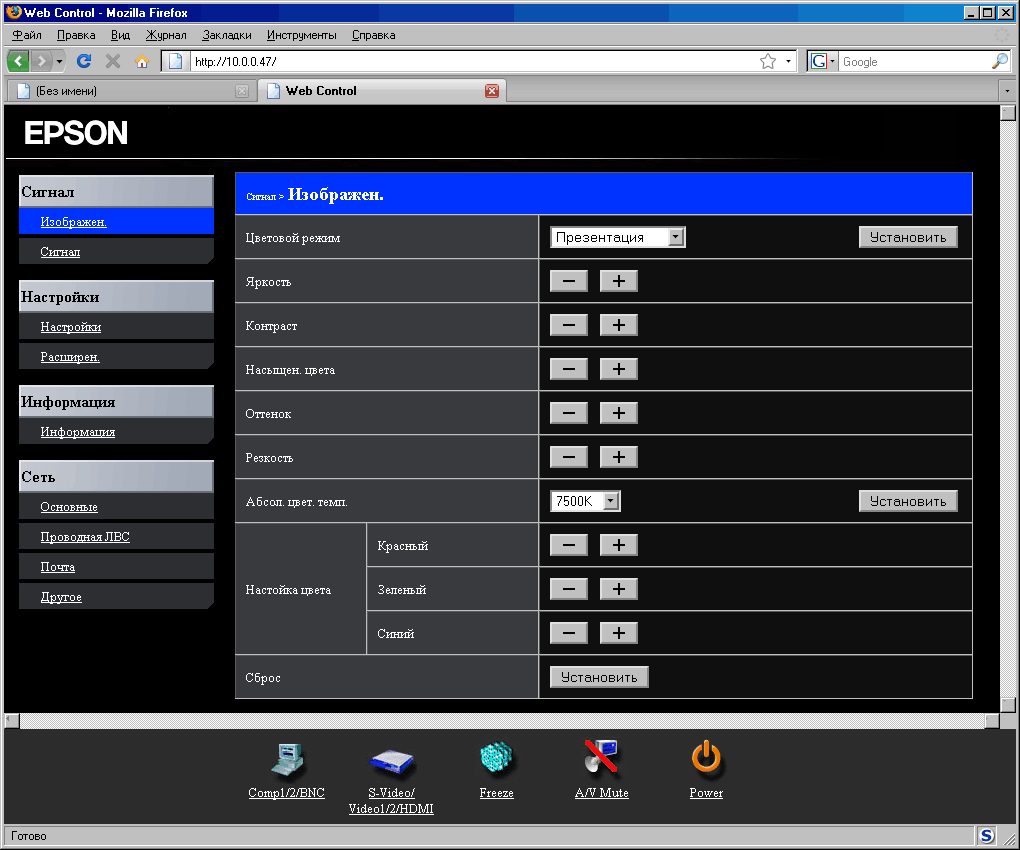The width and height of the screenshot is (1020, 850).
Task: Go back with the browser Back arrow
Action: tap(18, 61)
